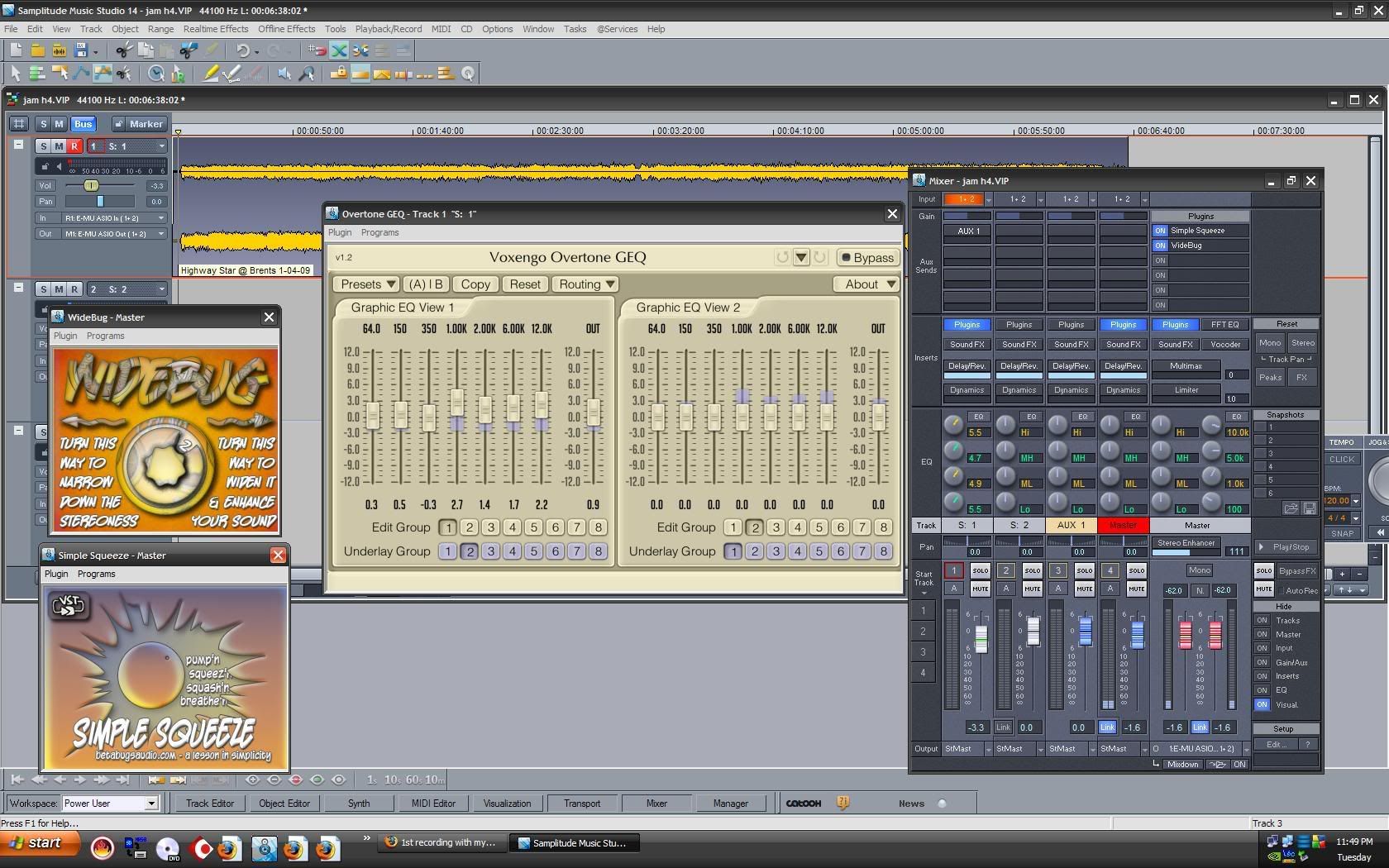
Task: Click the New project icon in toolbar
Action: [16, 51]
